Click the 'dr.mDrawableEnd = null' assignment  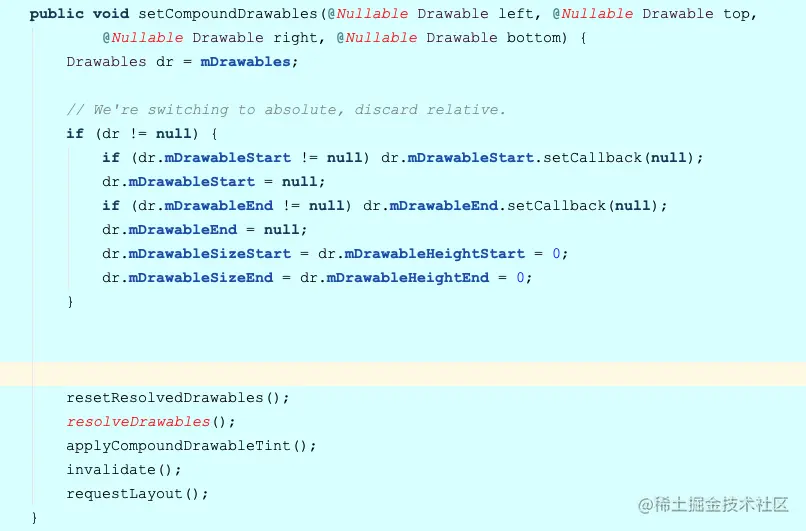pyautogui.click(x=205, y=229)
